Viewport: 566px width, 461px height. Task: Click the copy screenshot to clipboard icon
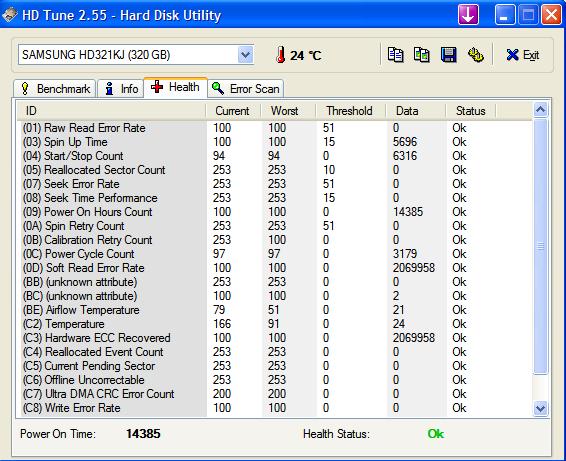(422, 55)
